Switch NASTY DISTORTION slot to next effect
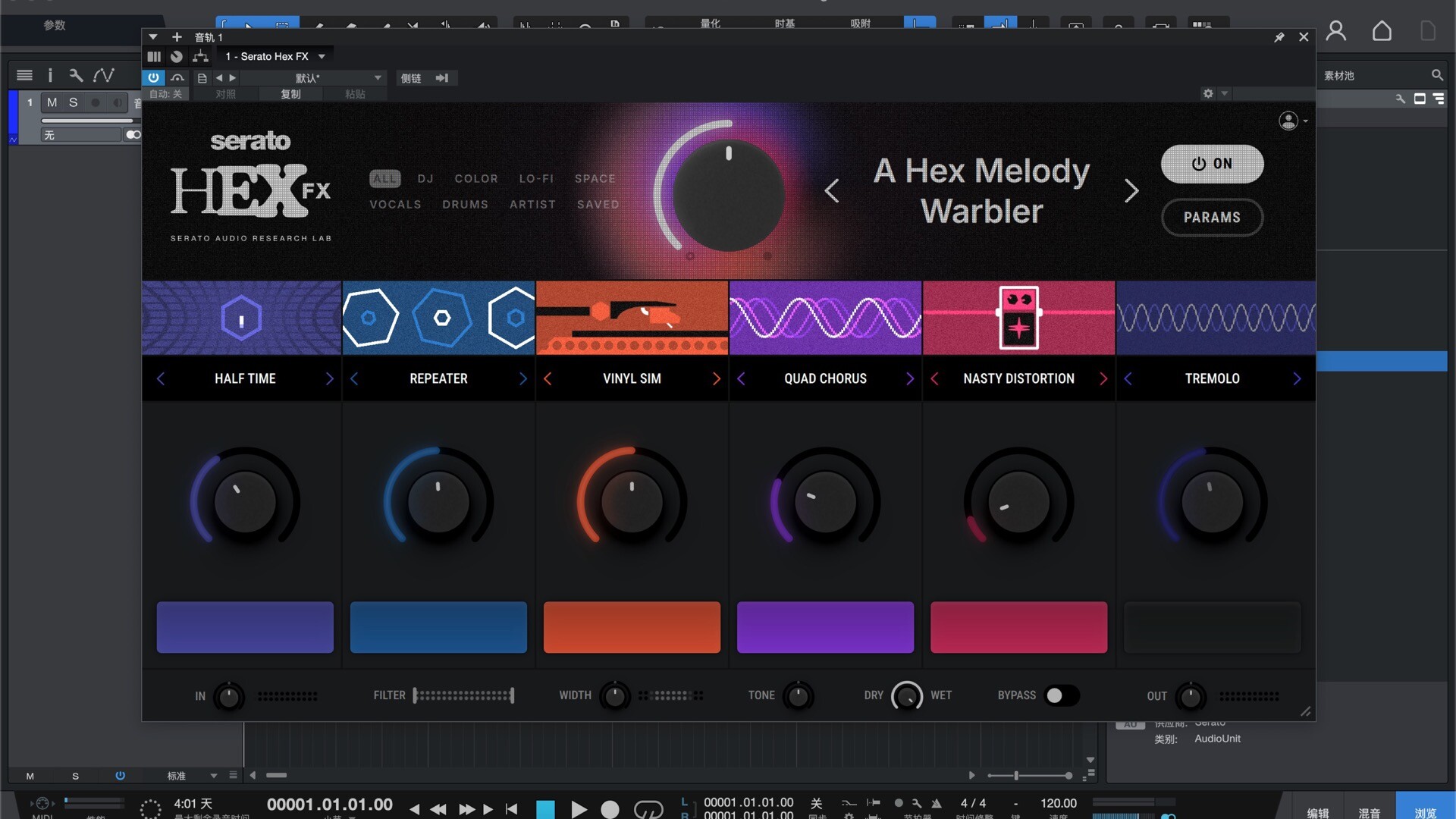 1103,378
